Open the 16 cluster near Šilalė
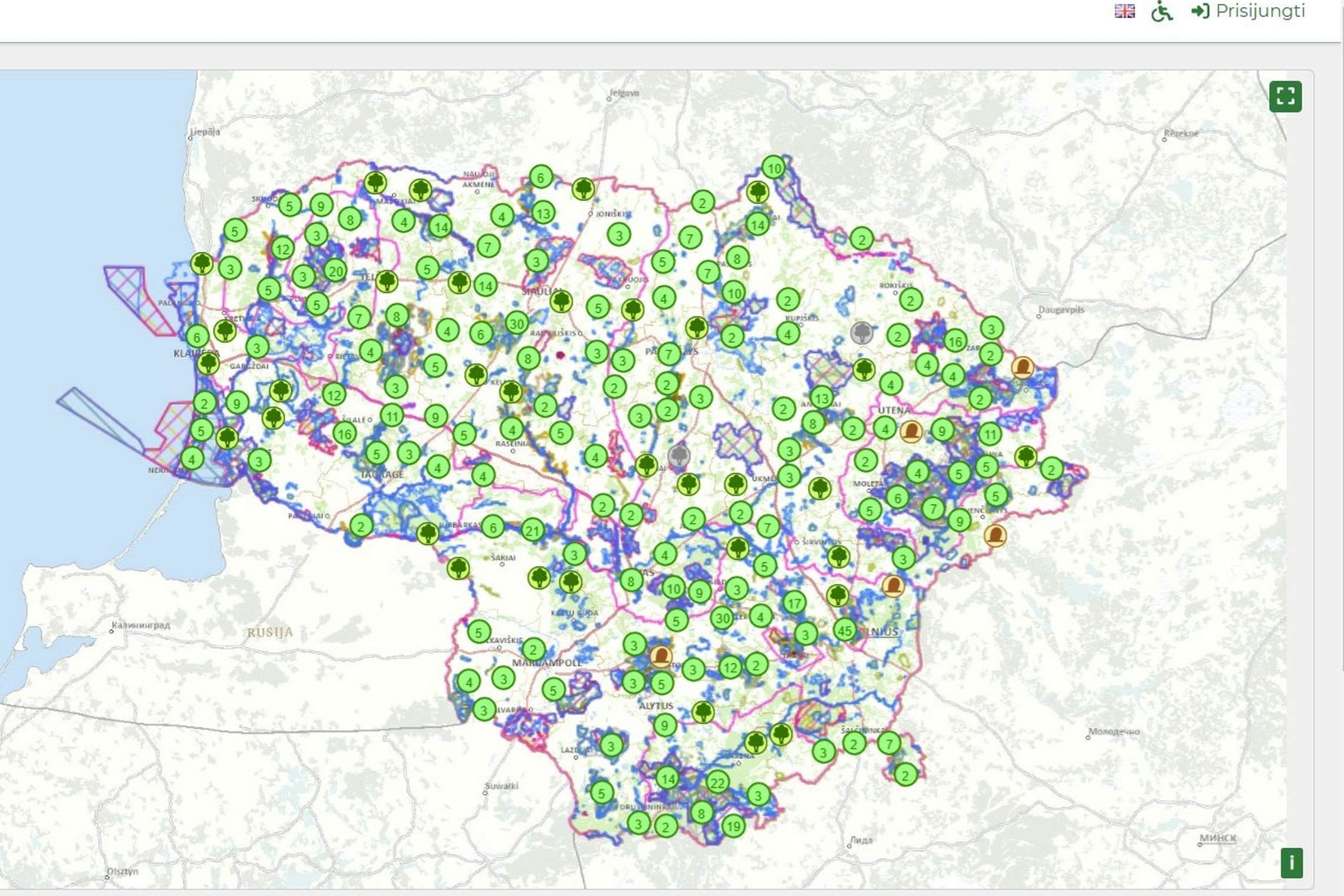 [x=344, y=434]
